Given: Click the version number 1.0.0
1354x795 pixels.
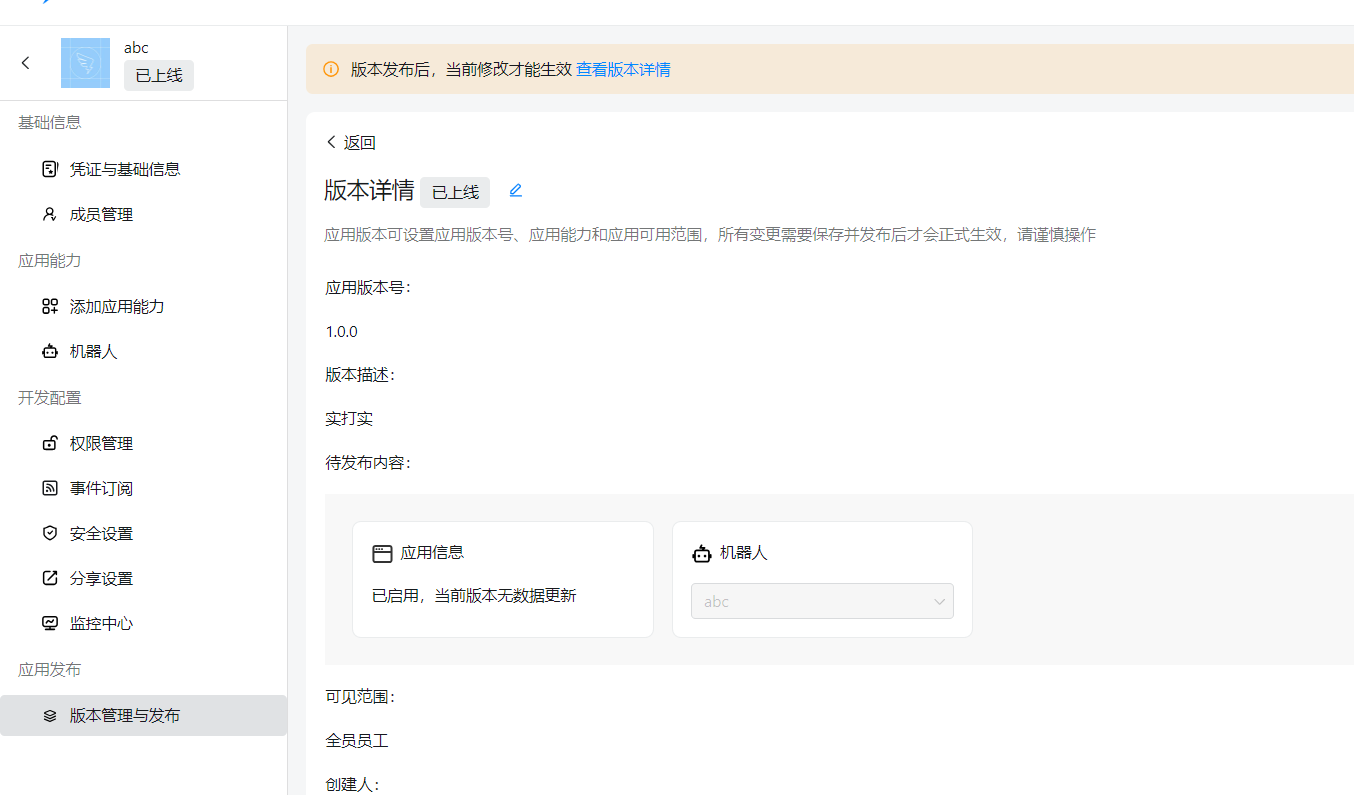Looking at the screenshot, I should 342,331.
